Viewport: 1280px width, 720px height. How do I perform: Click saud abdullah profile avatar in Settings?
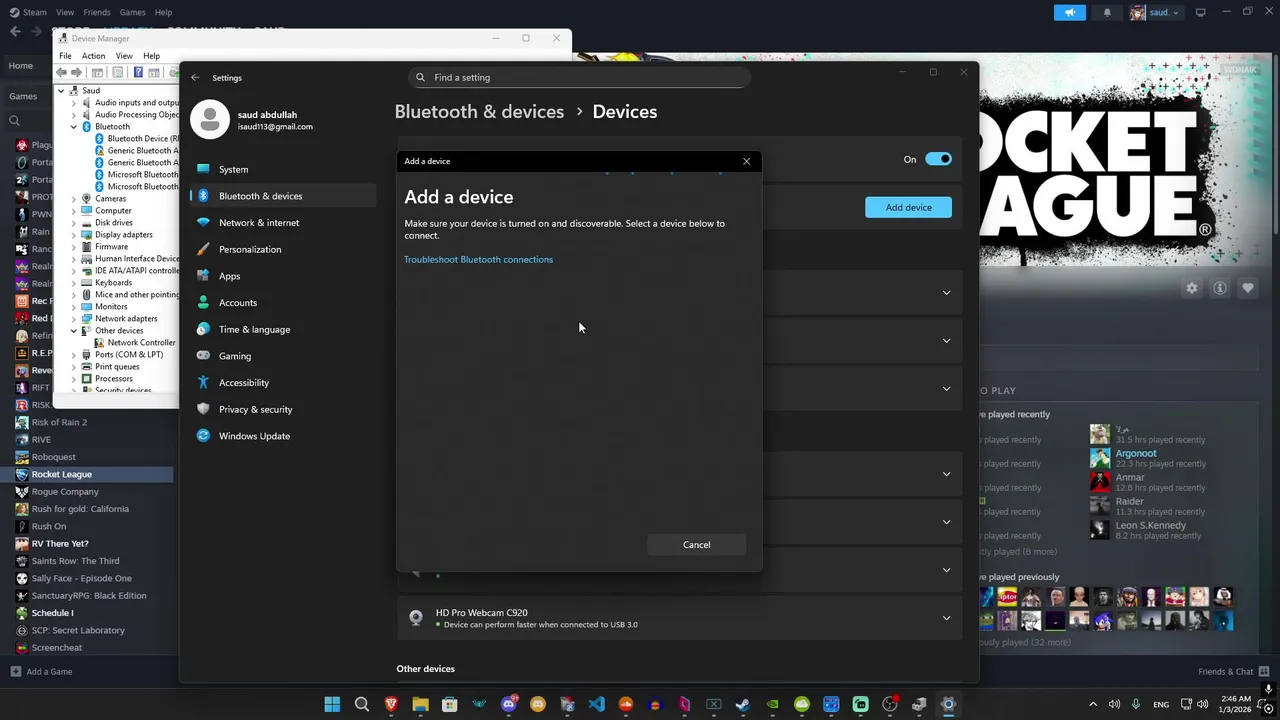click(x=209, y=119)
